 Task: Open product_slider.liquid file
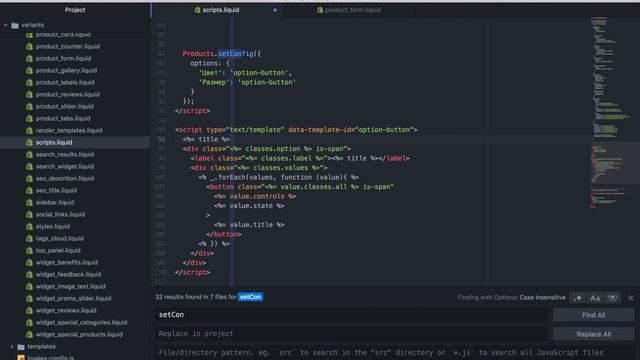[x=64, y=107]
